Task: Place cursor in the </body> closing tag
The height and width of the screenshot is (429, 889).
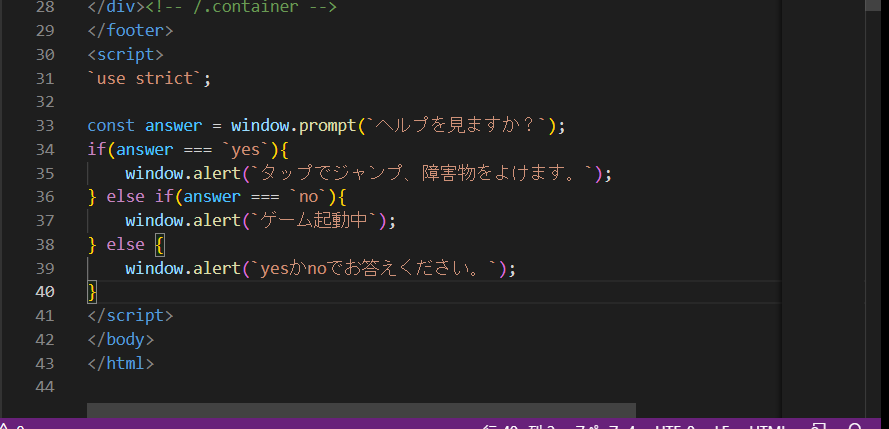Action: 121,339
